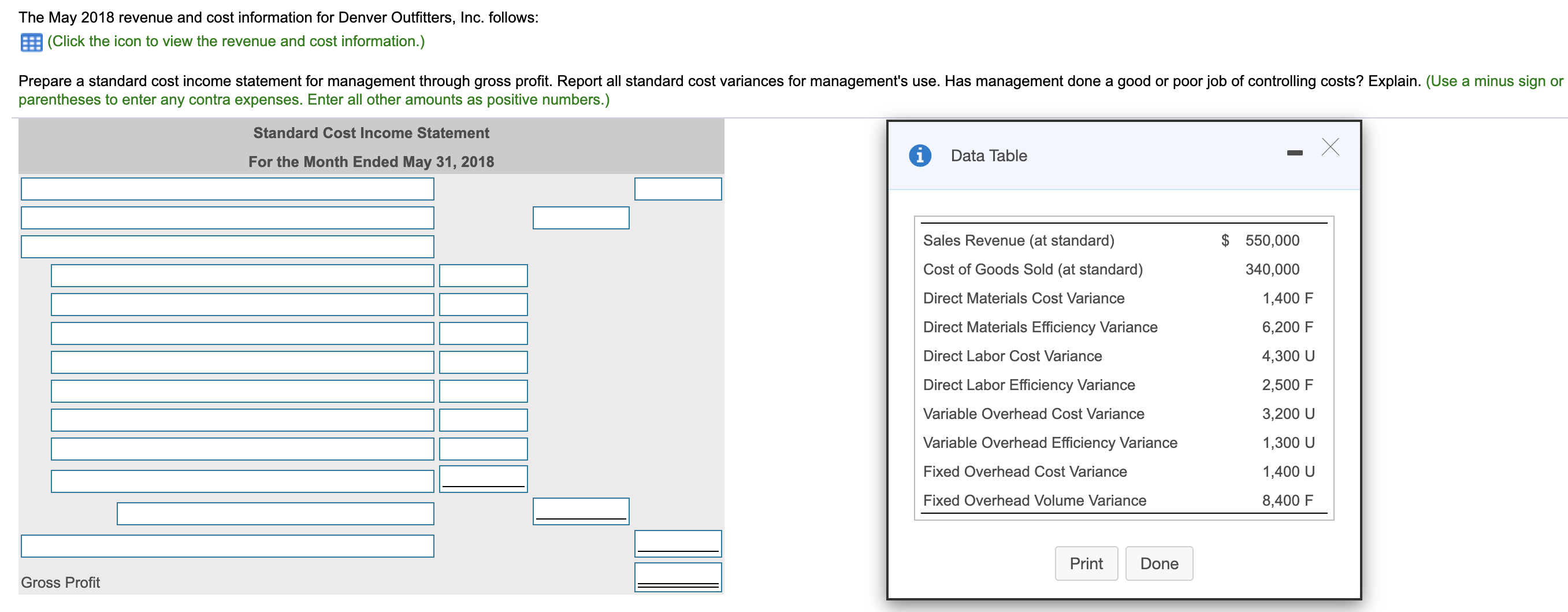This screenshot has width=1568, height=612.
Task: Select the Gross Profit amount field
Action: click(678, 576)
